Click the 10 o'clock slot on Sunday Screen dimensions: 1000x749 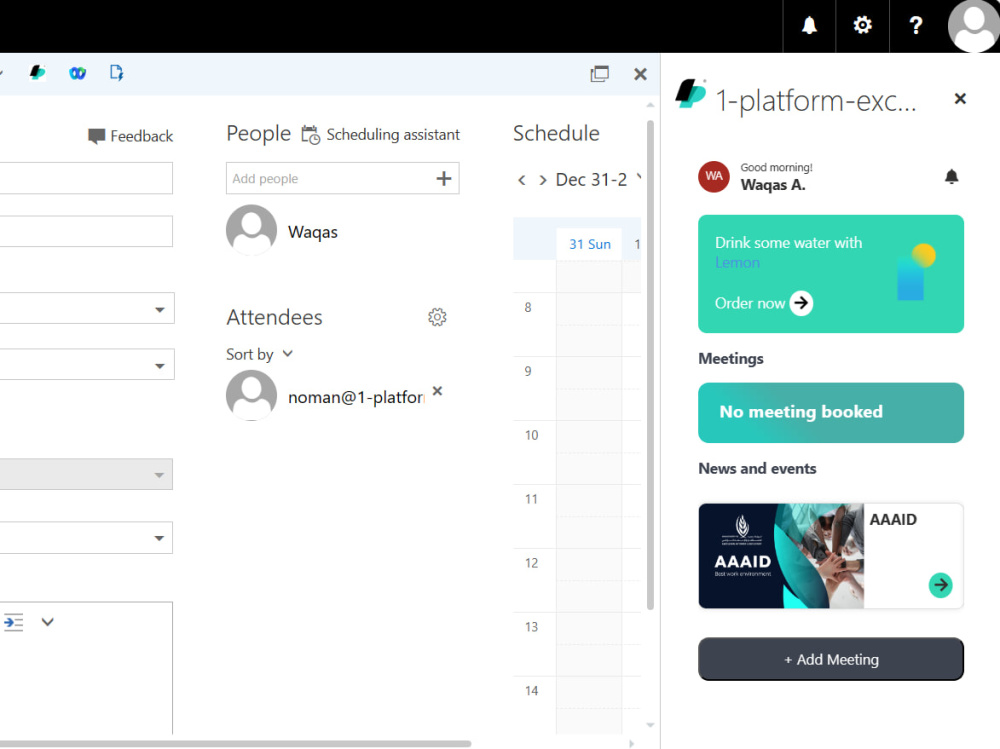(x=589, y=452)
